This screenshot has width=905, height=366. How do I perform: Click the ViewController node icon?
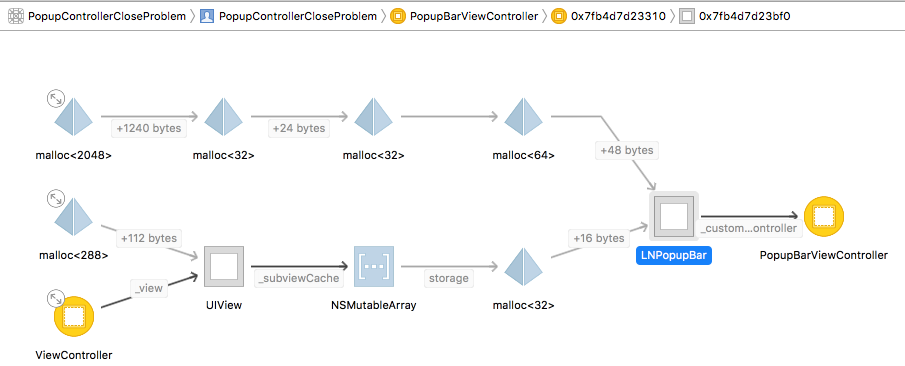click(74, 316)
